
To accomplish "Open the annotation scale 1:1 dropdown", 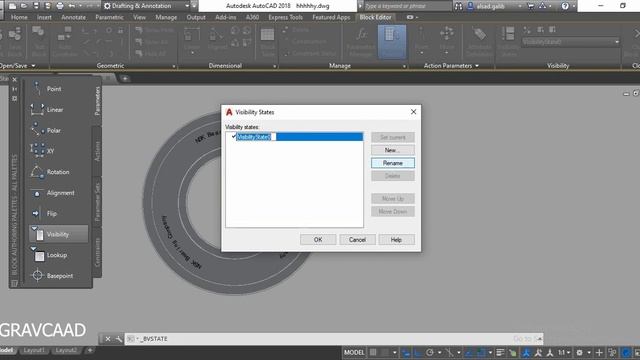I will [564, 352].
